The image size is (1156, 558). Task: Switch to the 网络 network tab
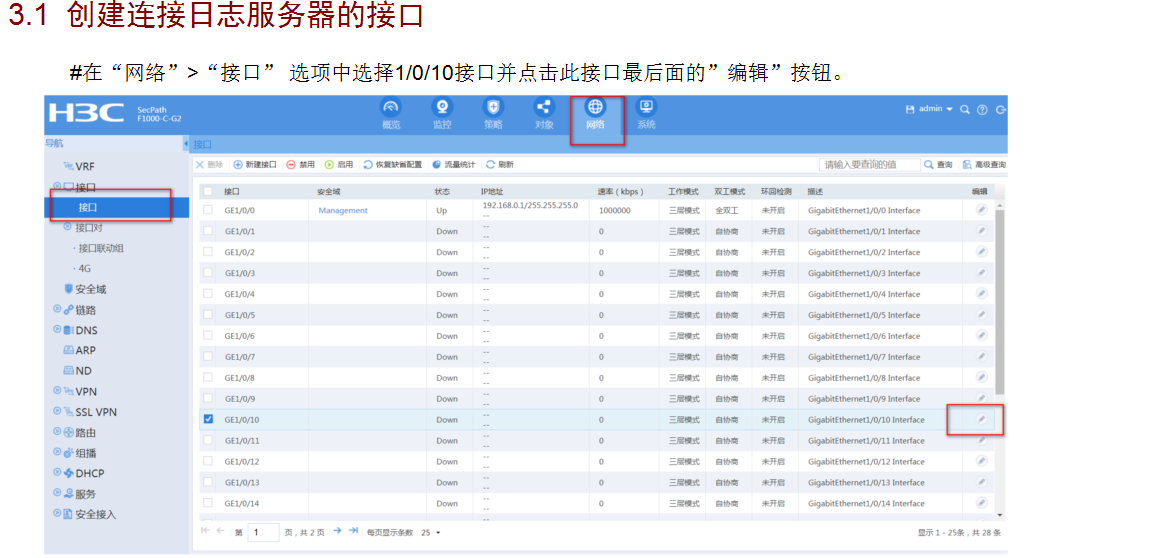tap(596, 113)
